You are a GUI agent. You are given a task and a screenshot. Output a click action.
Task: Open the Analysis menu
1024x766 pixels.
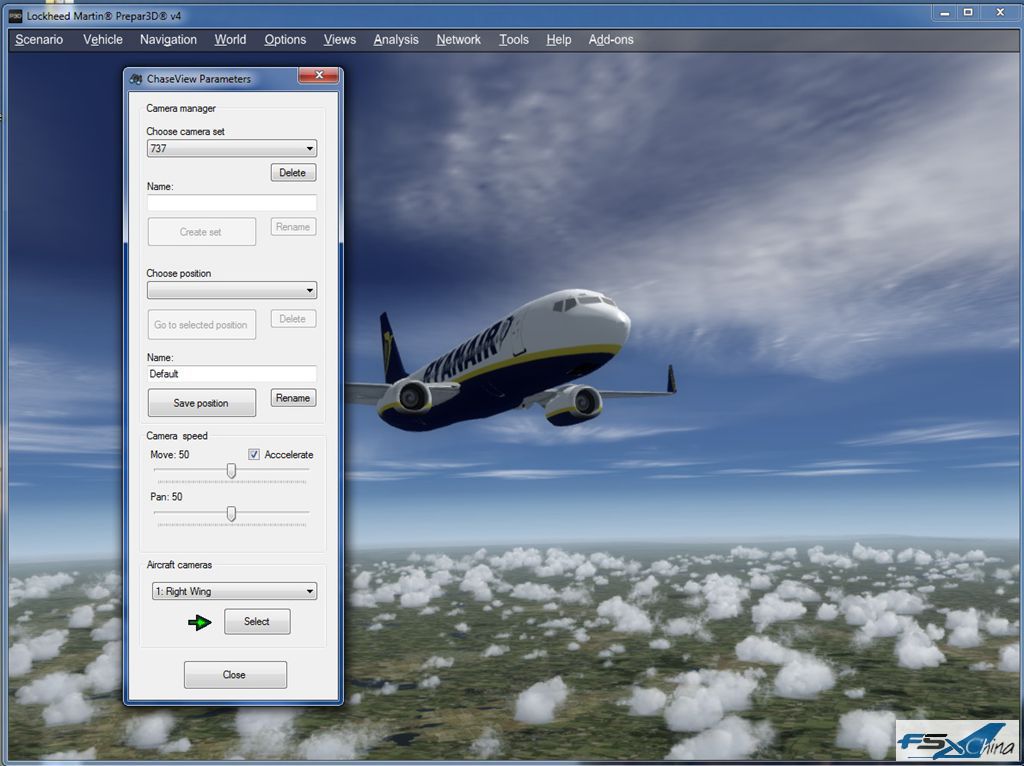click(x=396, y=40)
